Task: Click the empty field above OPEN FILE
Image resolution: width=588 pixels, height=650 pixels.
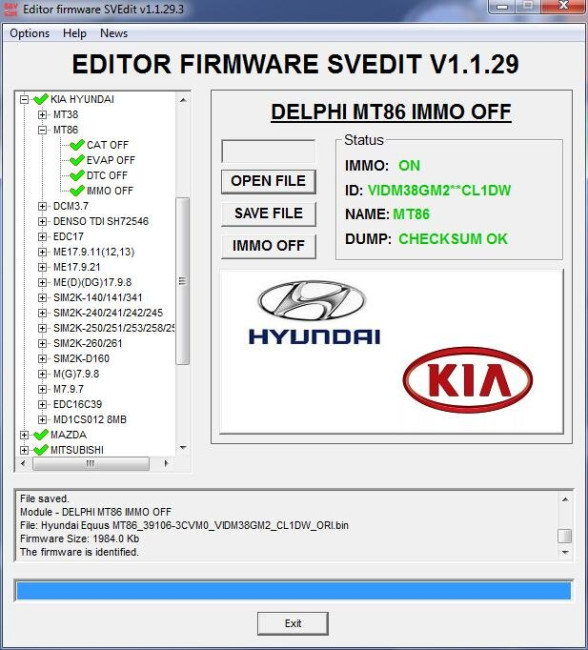Action: (268, 151)
